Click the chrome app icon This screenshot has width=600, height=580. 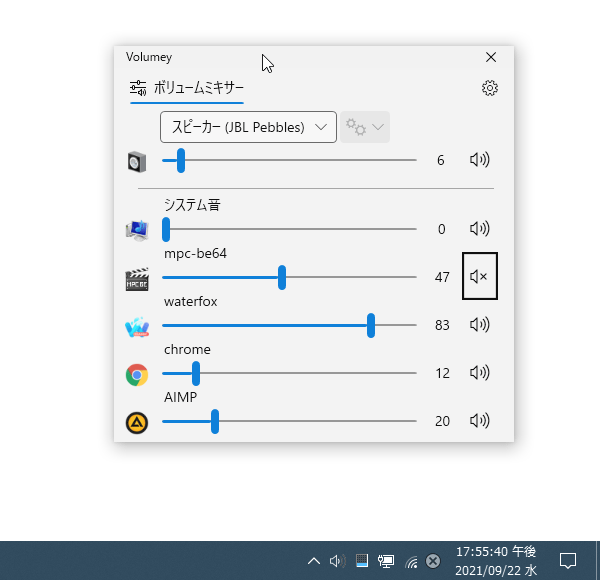click(137, 375)
